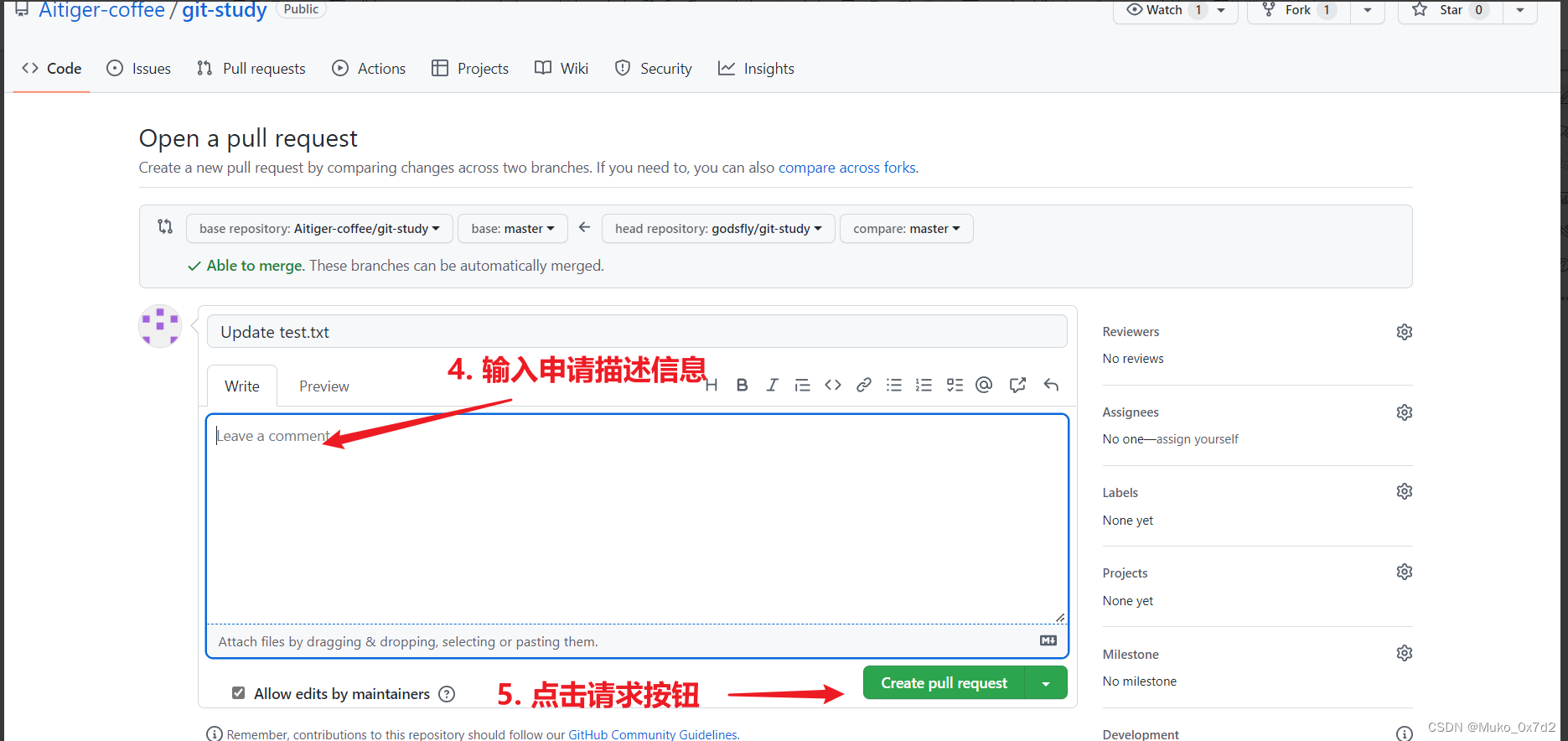Insert a numbered list
1568x741 pixels.
(x=924, y=385)
